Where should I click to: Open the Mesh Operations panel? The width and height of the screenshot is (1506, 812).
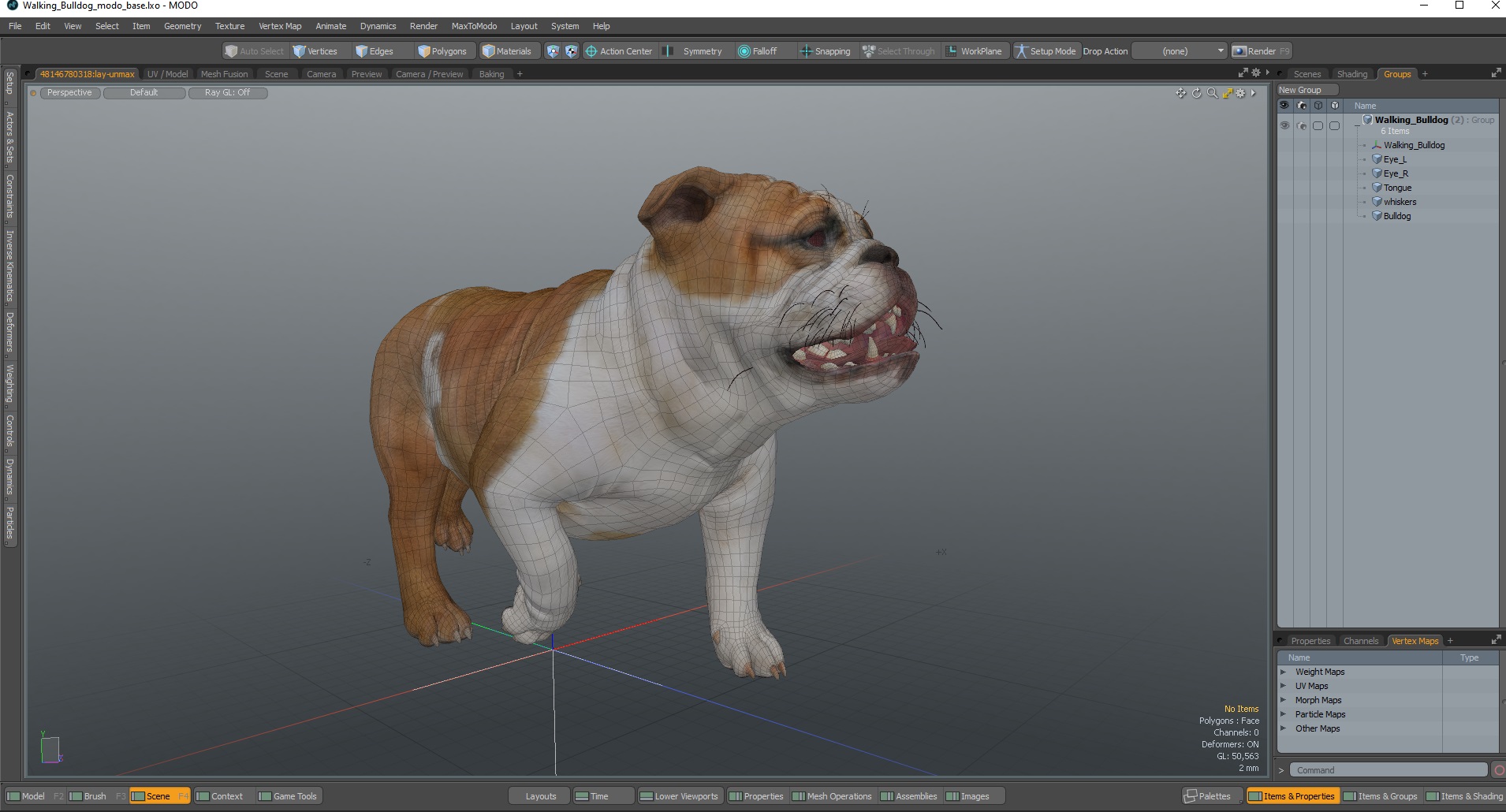coord(832,796)
